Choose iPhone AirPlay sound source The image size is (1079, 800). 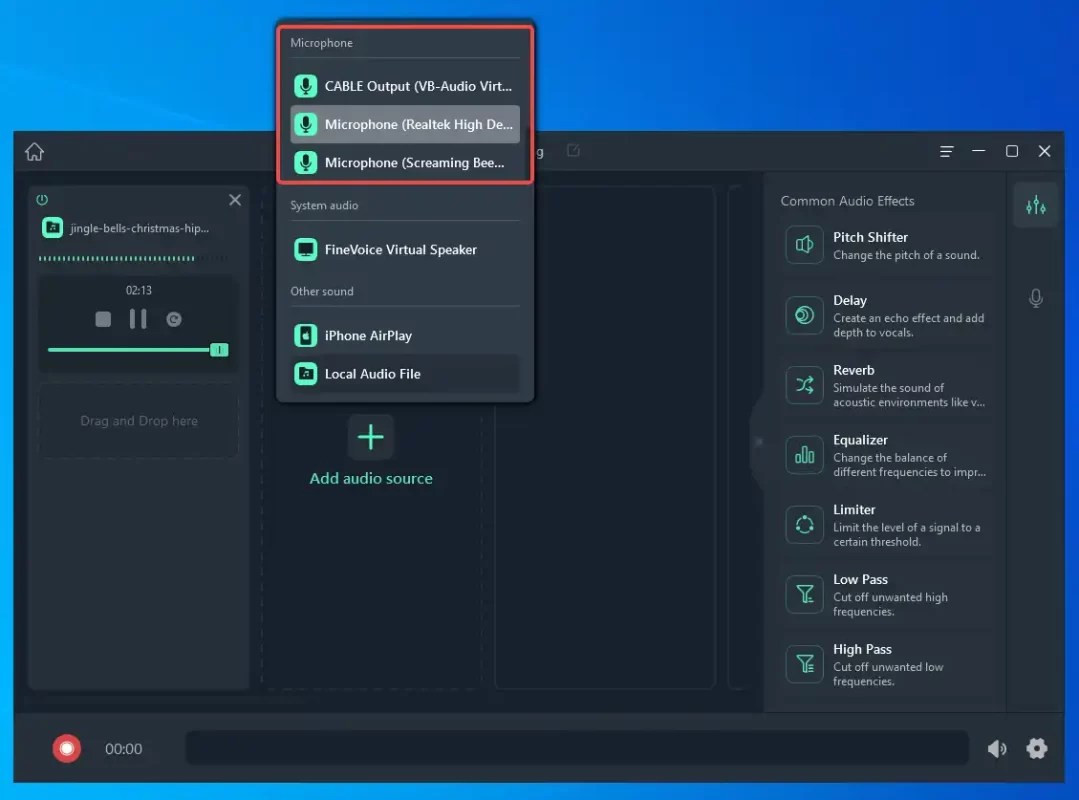click(x=405, y=336)
